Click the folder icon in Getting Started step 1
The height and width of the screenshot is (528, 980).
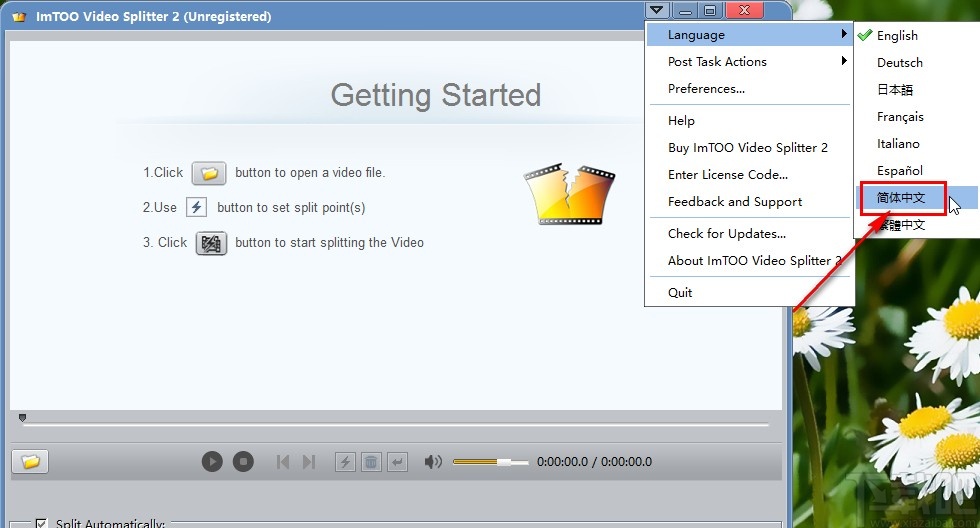[209, 173]
